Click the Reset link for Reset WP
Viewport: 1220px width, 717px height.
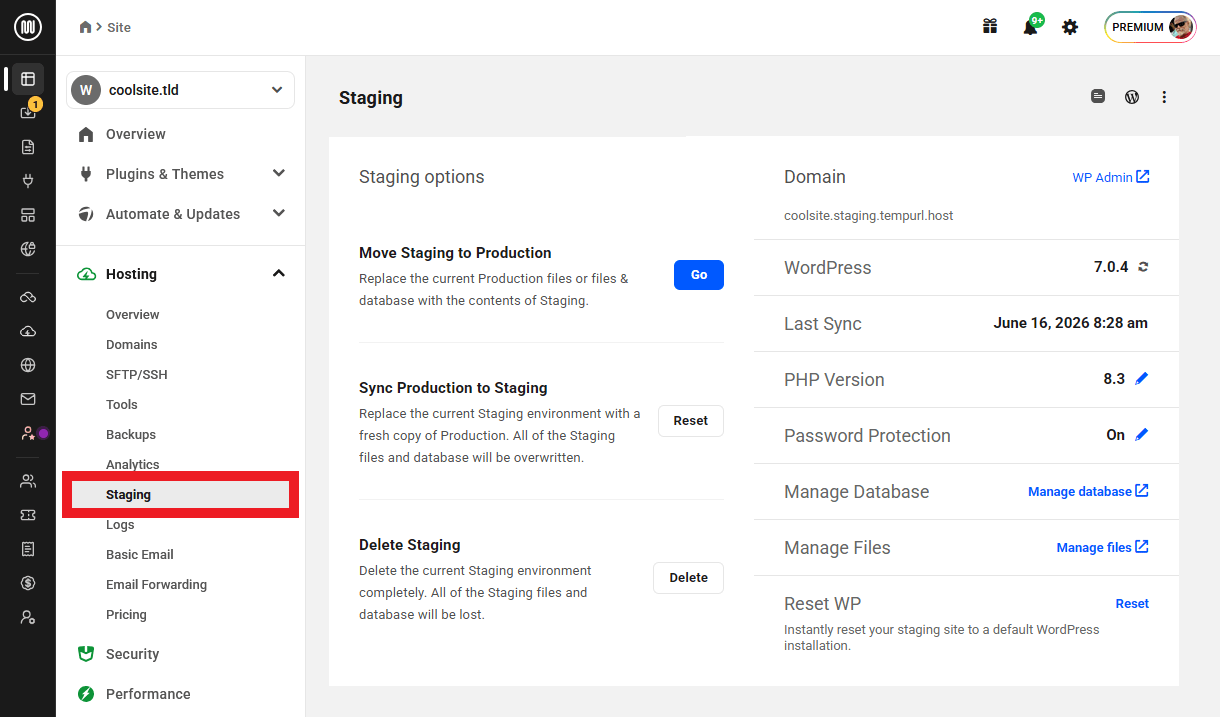1132,603
